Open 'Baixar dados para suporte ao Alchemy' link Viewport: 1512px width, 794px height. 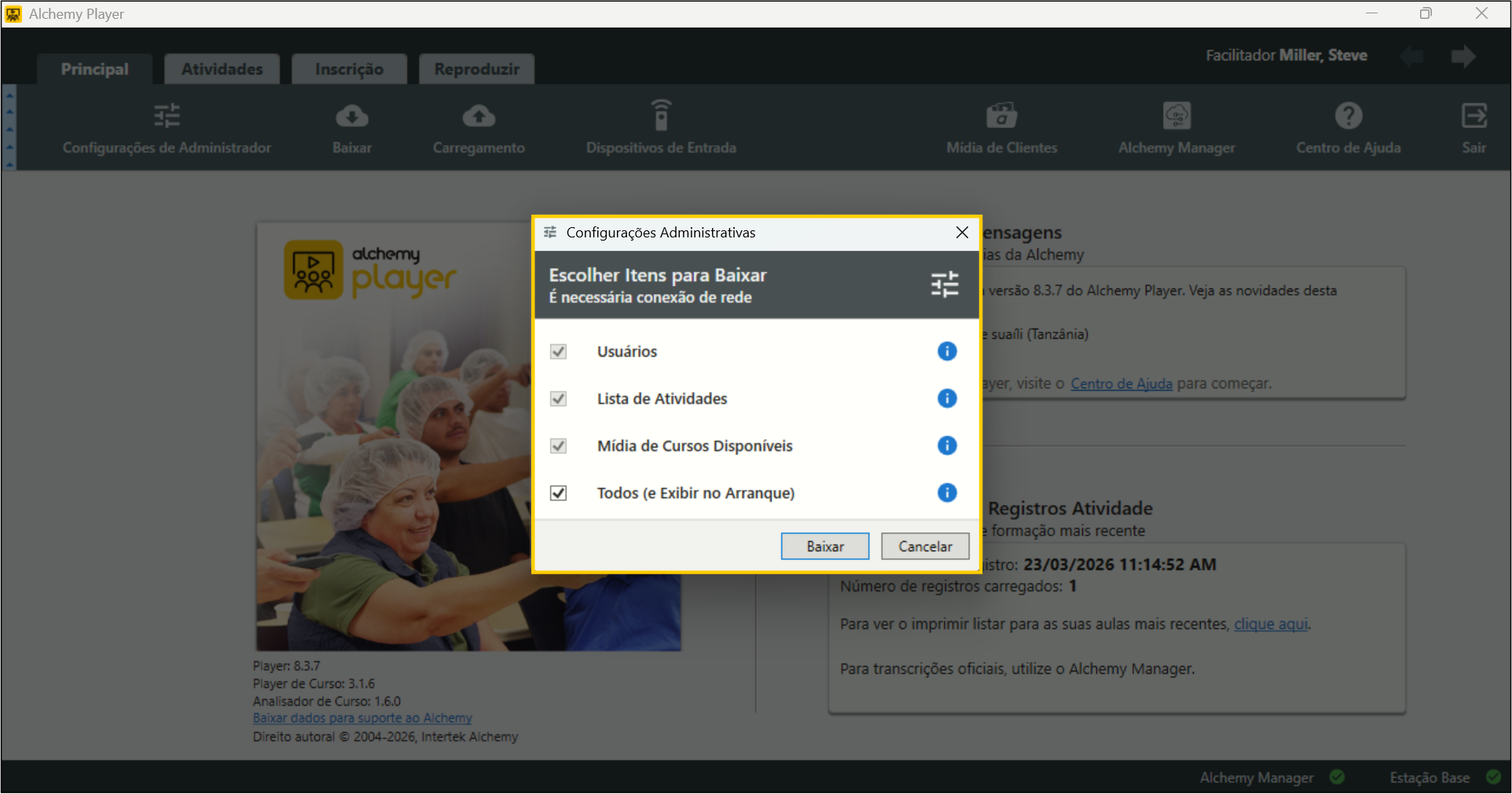pyautogui.click(x=362, y=719)
